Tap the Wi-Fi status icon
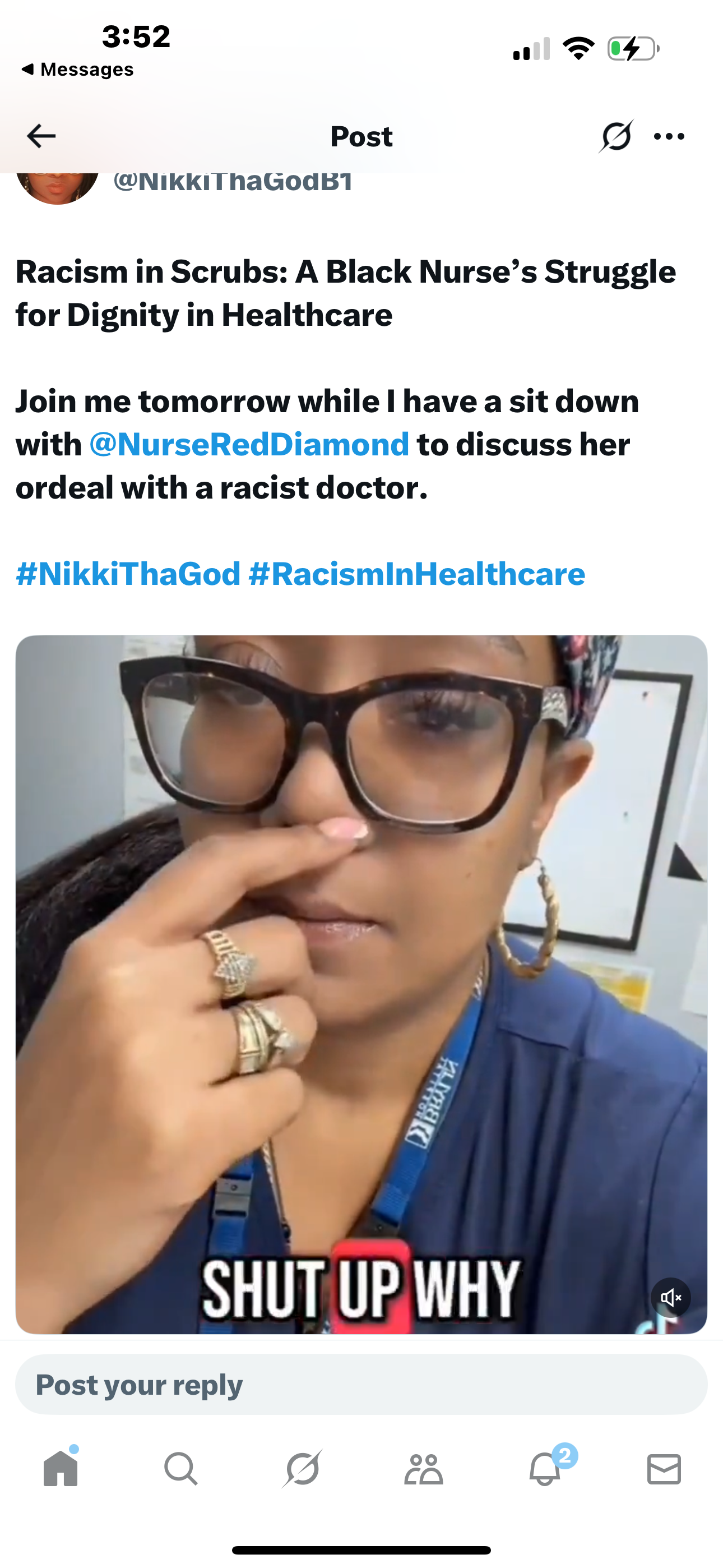This screenshot has height=1568, width=723. [579, 48]
